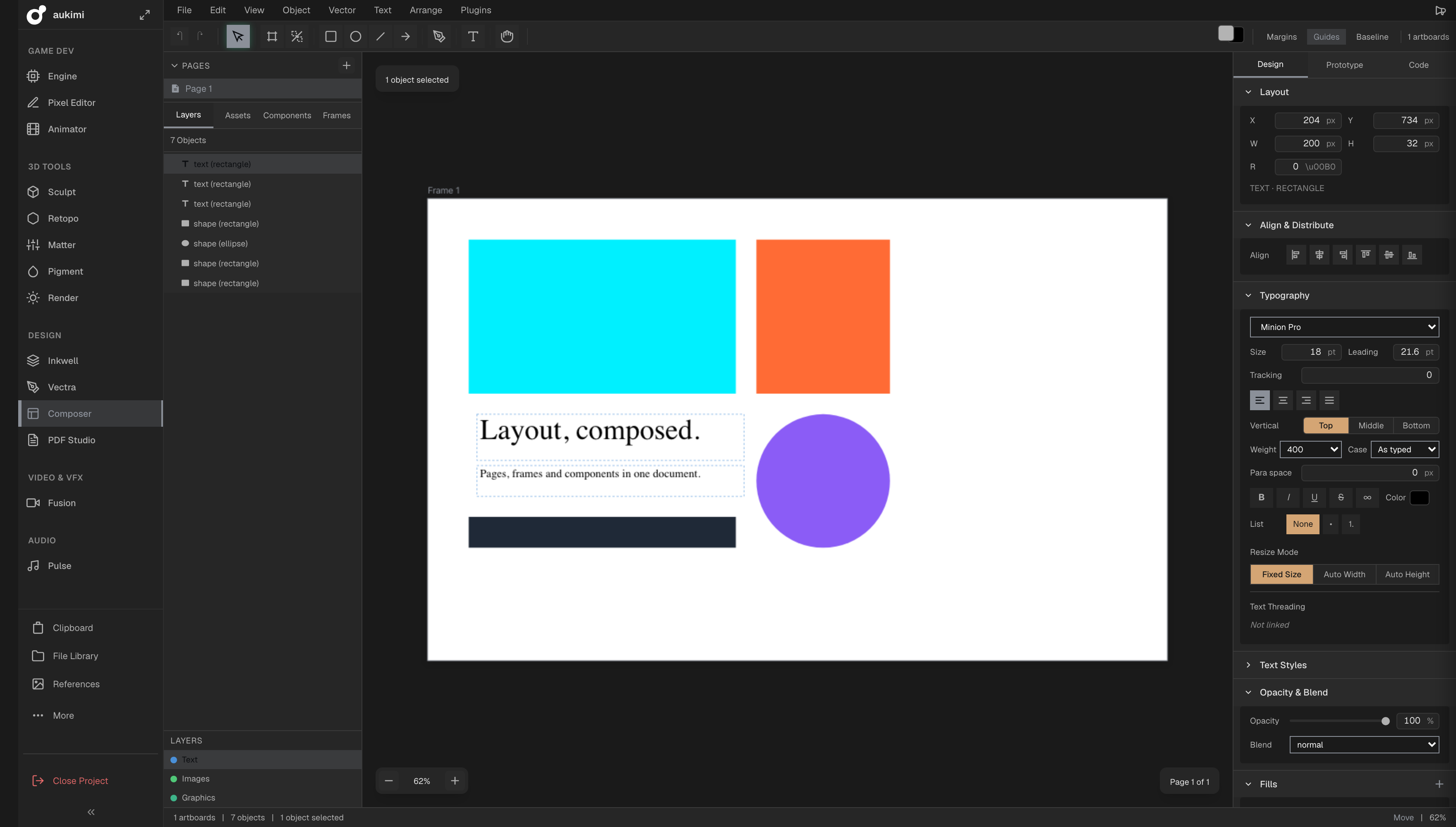This screenshot has width=1456, height=827.
Task: Click the X position input field
Action: tap(1308, 120)
